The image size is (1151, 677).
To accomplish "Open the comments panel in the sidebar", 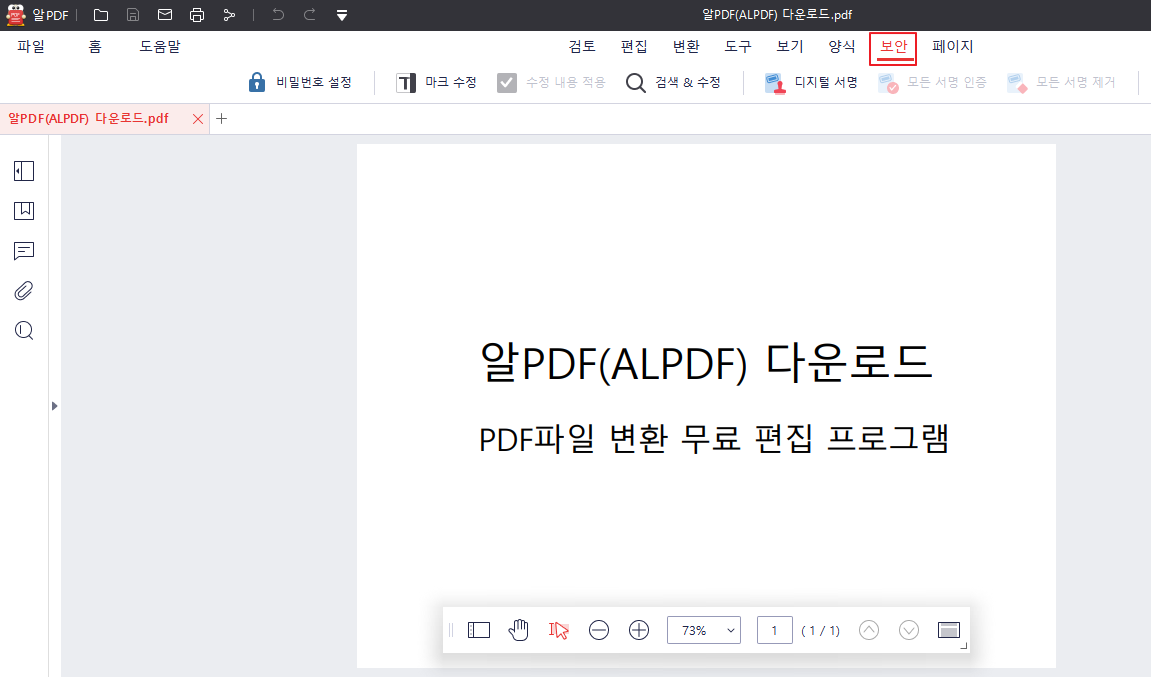I will click(23, 251).
